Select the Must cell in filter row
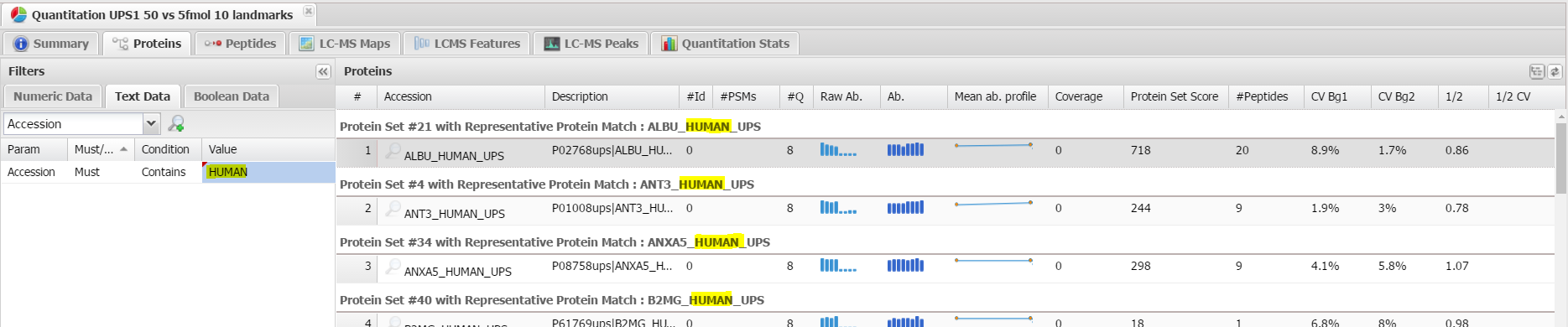Image resolution: width=1568 pixels, height=327 pixels. [101, 172]
